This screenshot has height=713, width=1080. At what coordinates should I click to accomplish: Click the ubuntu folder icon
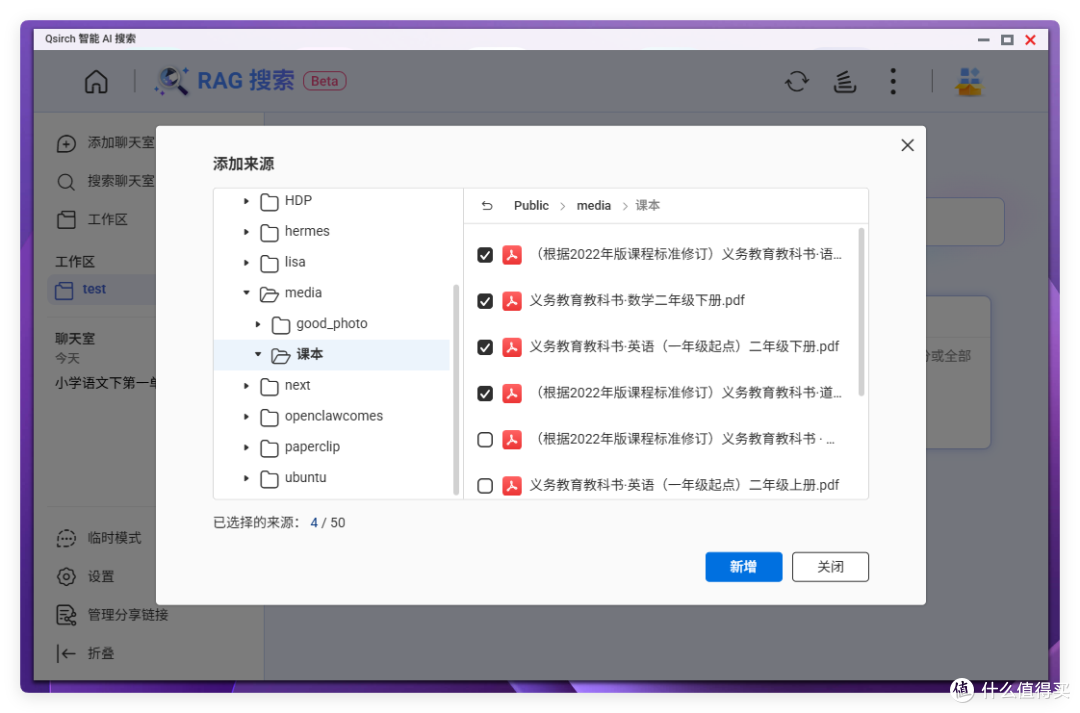[269, 479]
